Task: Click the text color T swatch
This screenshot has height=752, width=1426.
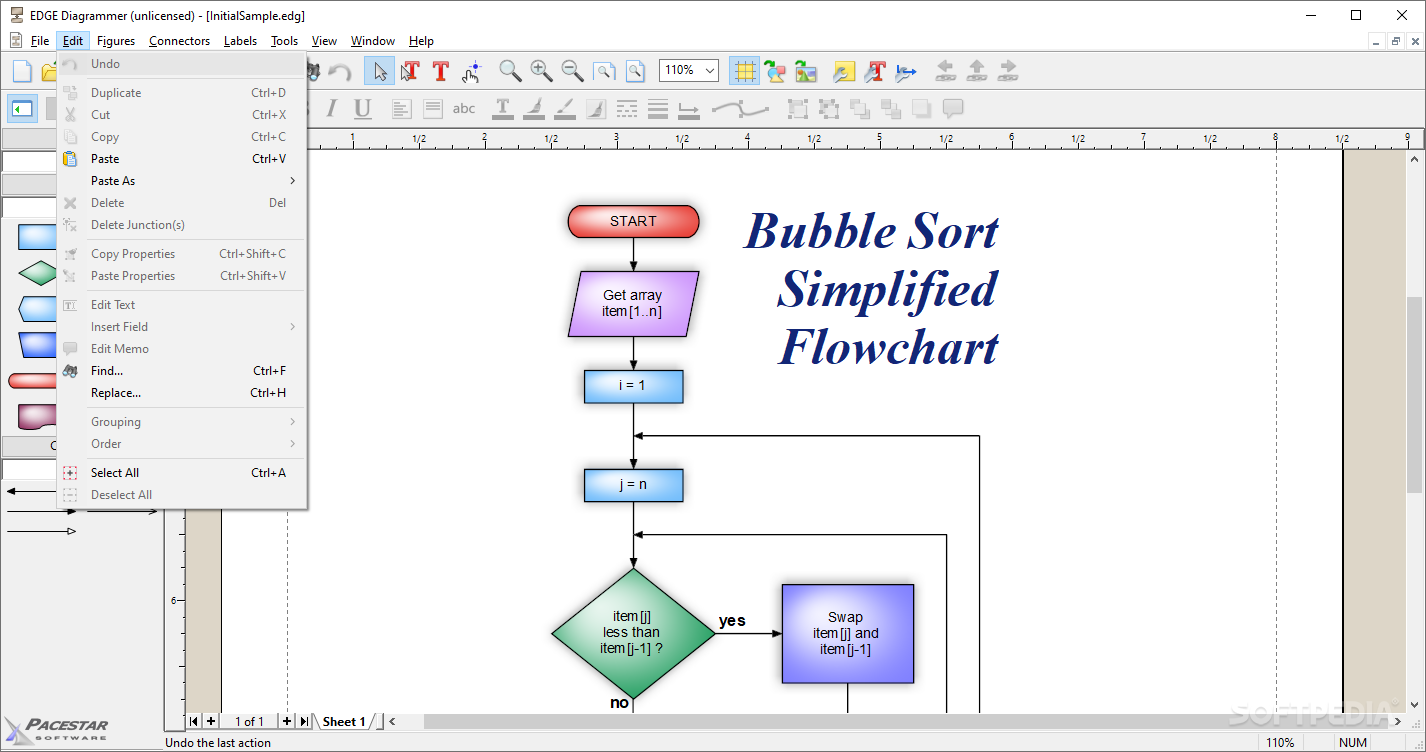Action: click(x=503, y=108)
